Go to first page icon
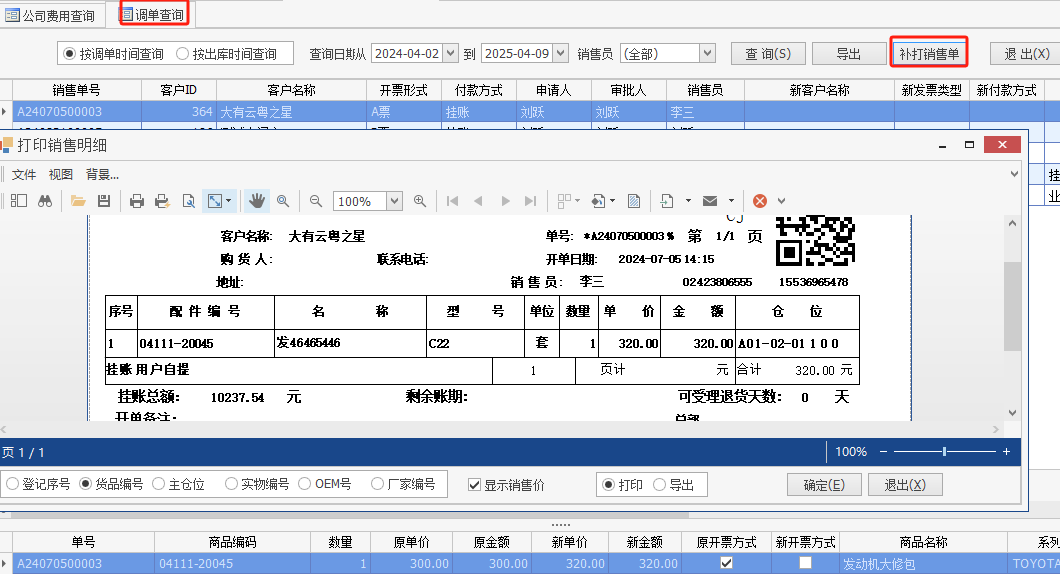The image size is (1060, 584). coord(452,201)
